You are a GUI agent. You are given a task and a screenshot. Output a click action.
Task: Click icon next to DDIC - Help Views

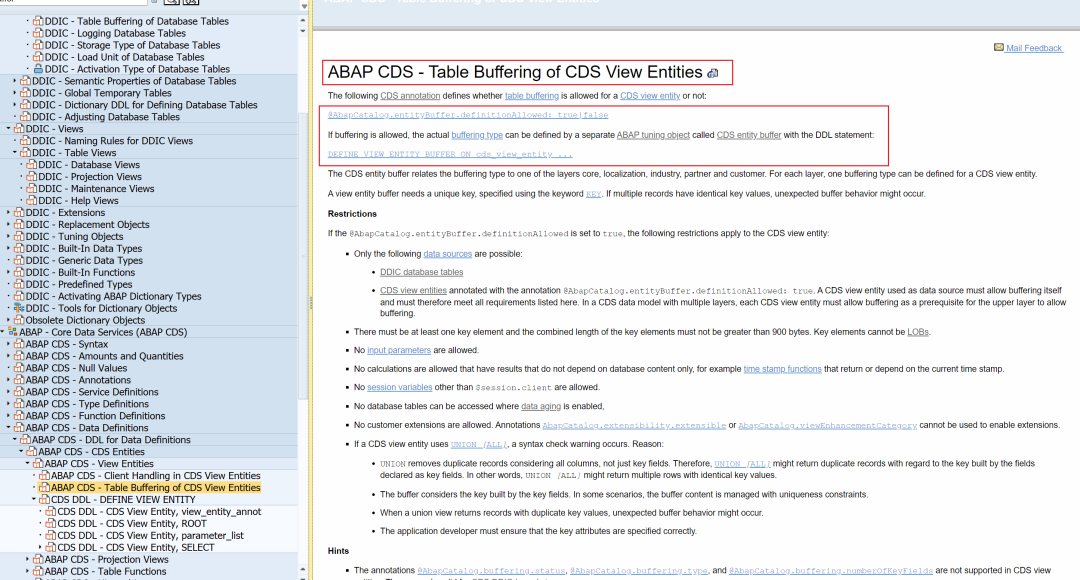pos(32,200)
